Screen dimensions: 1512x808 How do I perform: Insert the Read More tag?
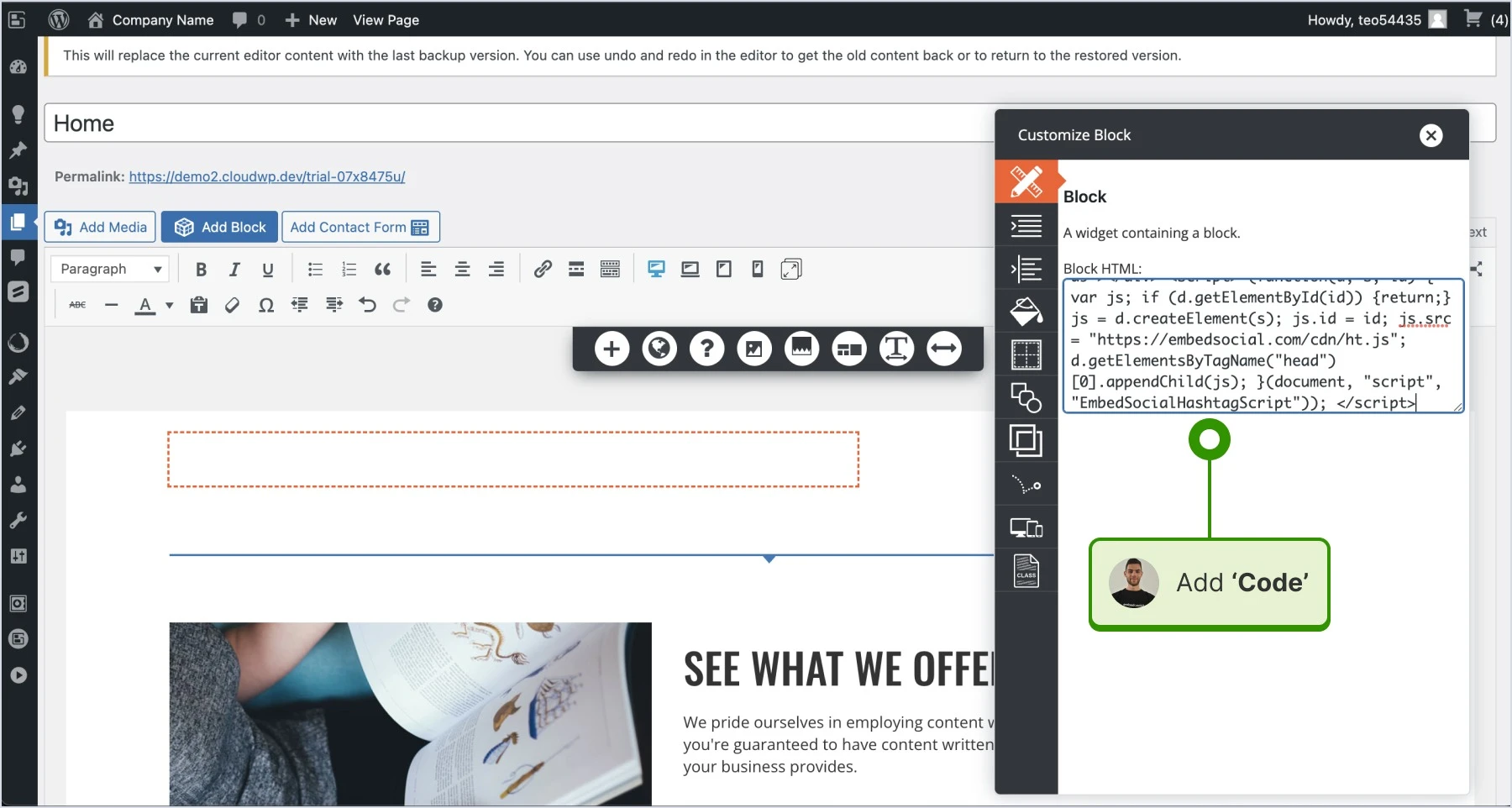576,269
